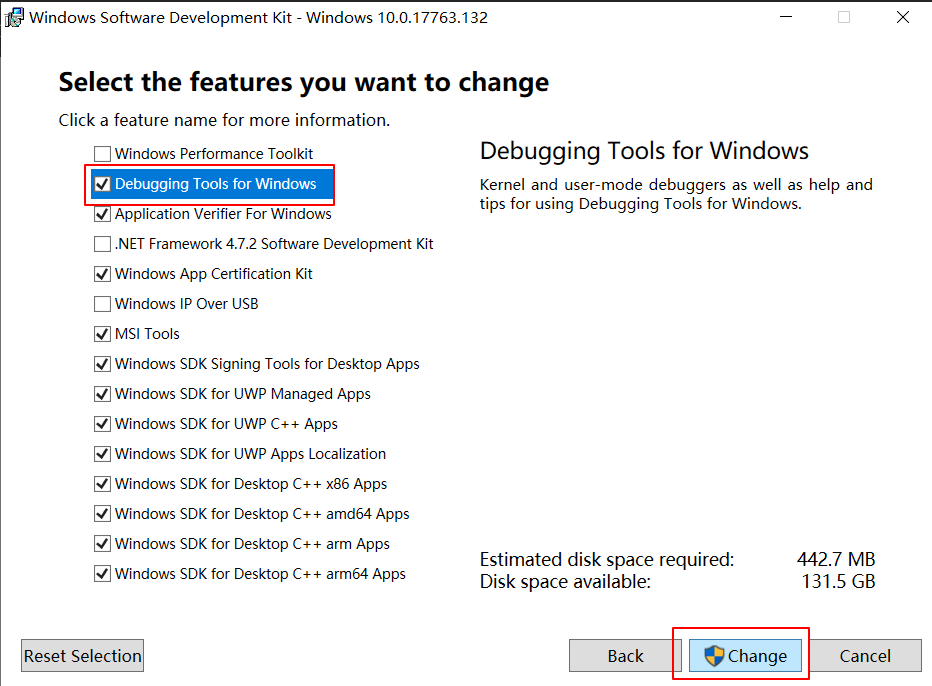Click the 442.7 MB disk space required value
This screenshot has width=932, height=686.
tap(836, 559)
